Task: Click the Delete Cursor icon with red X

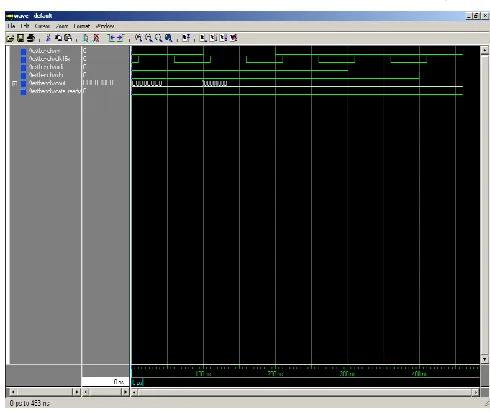Action: (x=96, y=38)
